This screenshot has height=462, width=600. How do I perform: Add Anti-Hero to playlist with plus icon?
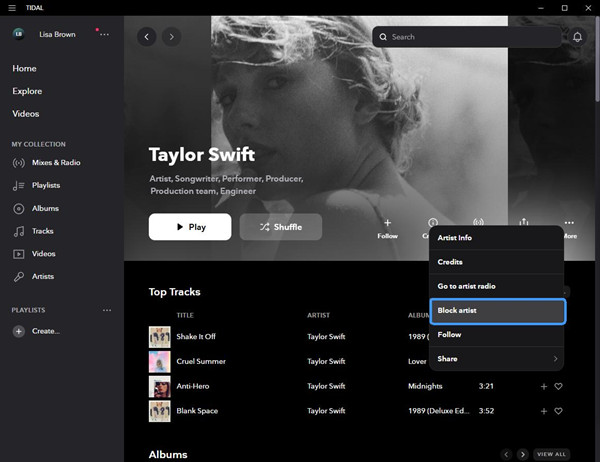[x=544, y=387]
